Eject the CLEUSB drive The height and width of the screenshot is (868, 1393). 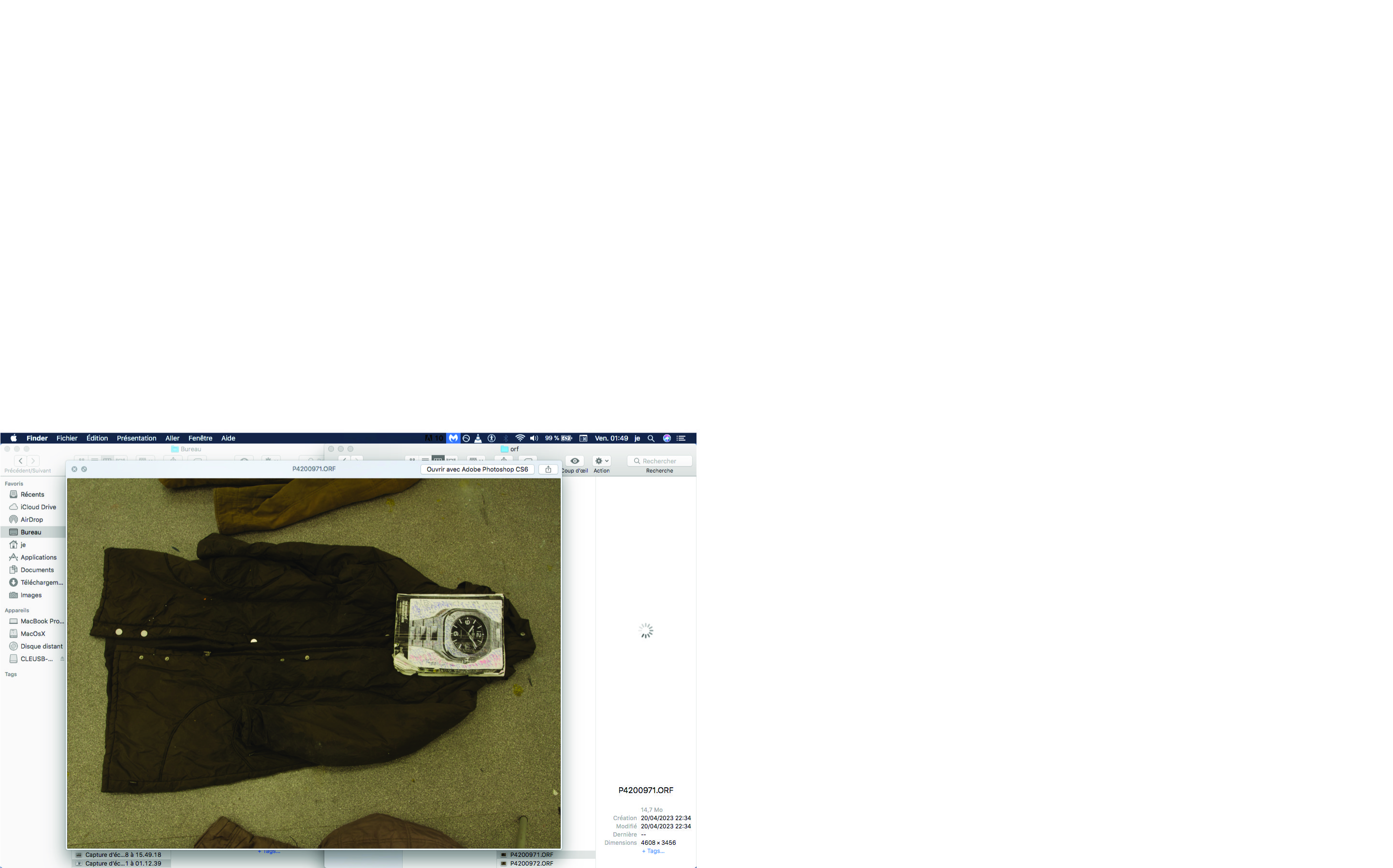(62, 659)
